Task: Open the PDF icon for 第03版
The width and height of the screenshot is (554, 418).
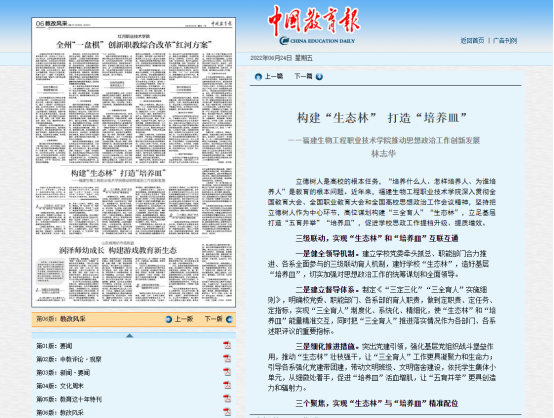Action: [227, 372]
